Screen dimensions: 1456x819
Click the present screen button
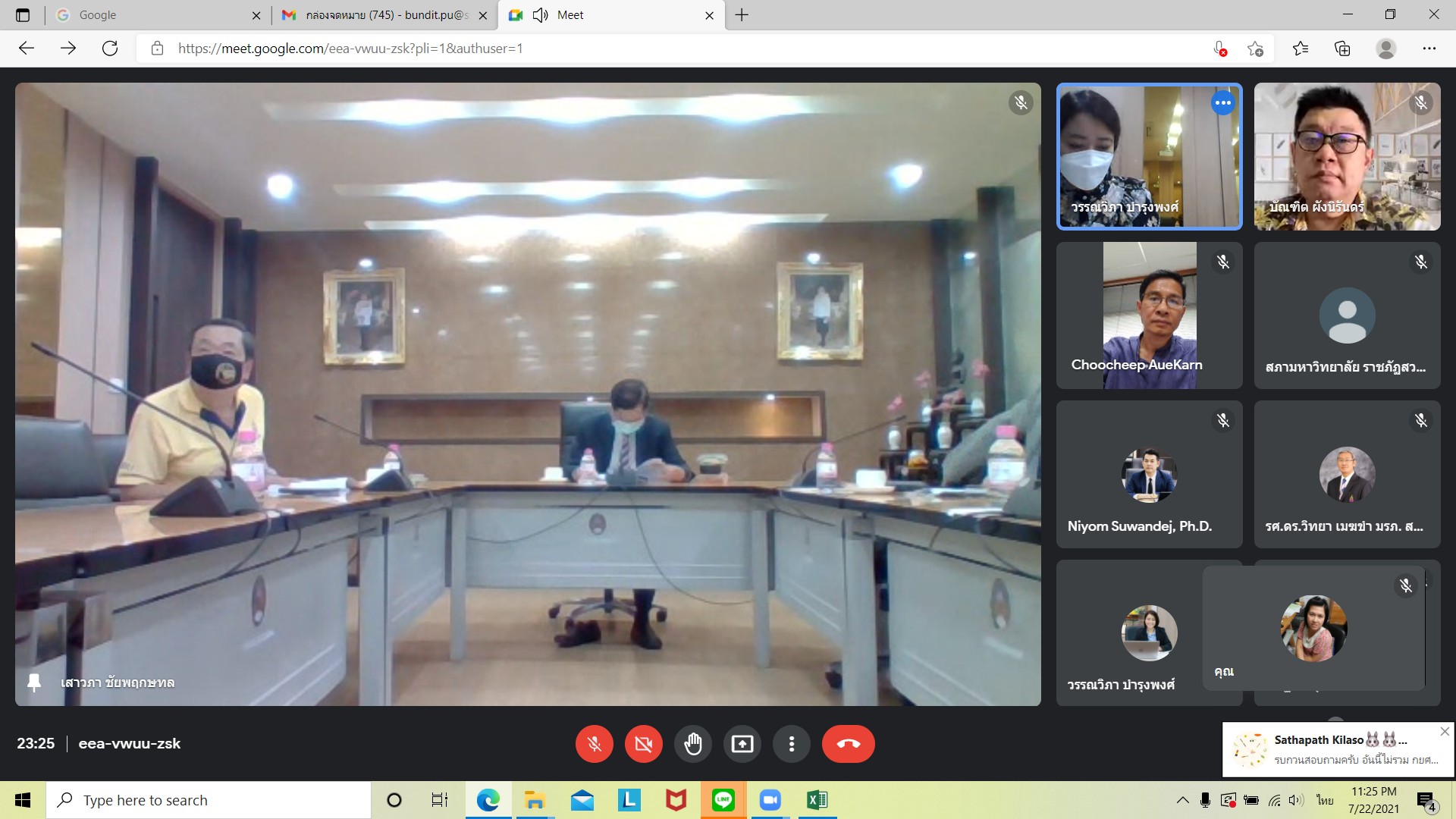point(742,744)
